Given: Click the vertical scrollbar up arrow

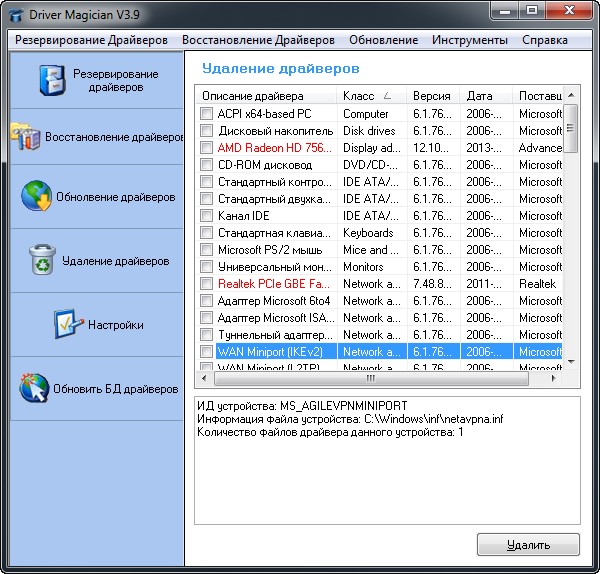Looking at the screenshot, I should (571, 95).
